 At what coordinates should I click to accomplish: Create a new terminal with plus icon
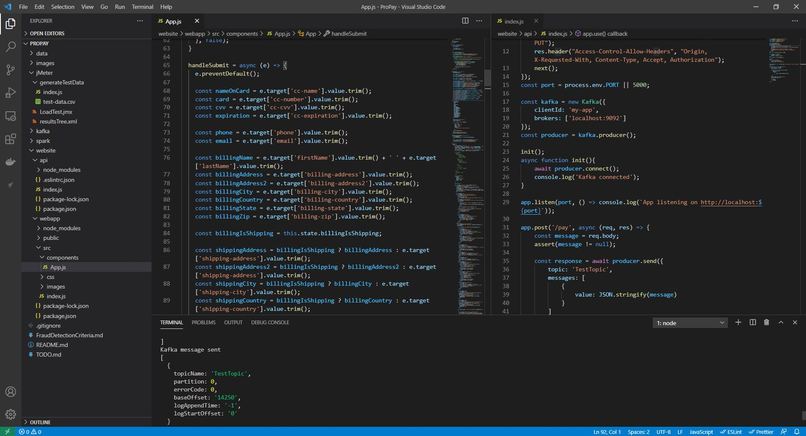point(738,322)
